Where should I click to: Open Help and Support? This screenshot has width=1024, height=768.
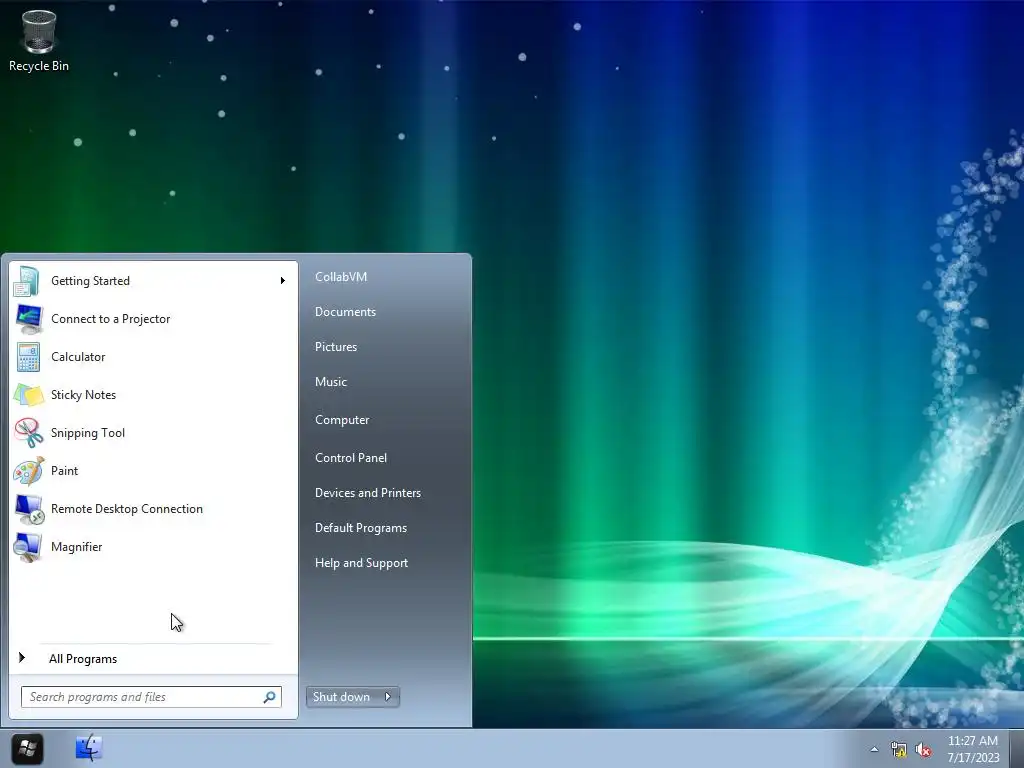point(361,563)
